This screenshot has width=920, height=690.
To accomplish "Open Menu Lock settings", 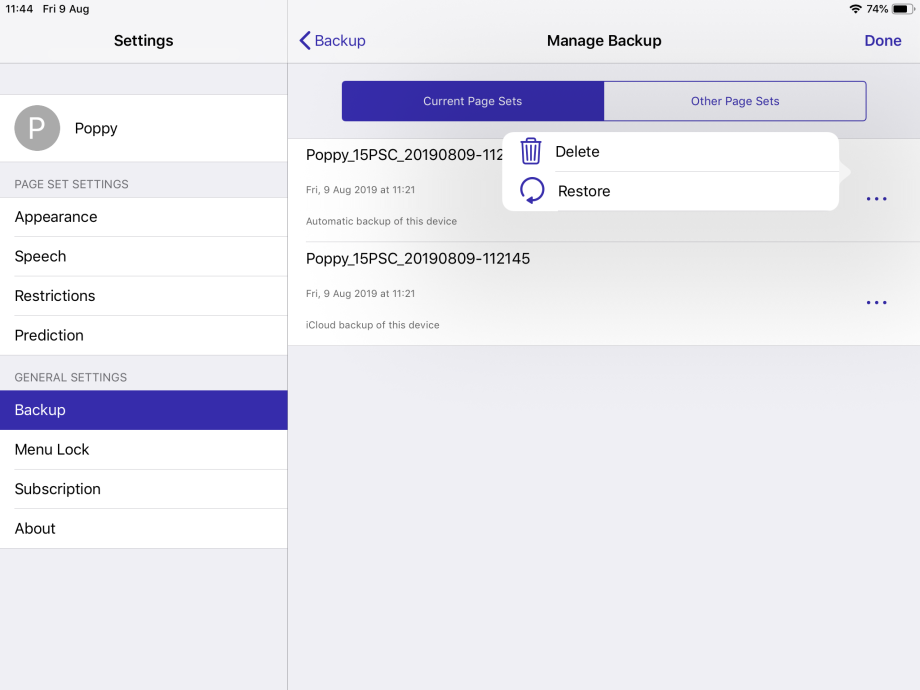I will 144,449.
